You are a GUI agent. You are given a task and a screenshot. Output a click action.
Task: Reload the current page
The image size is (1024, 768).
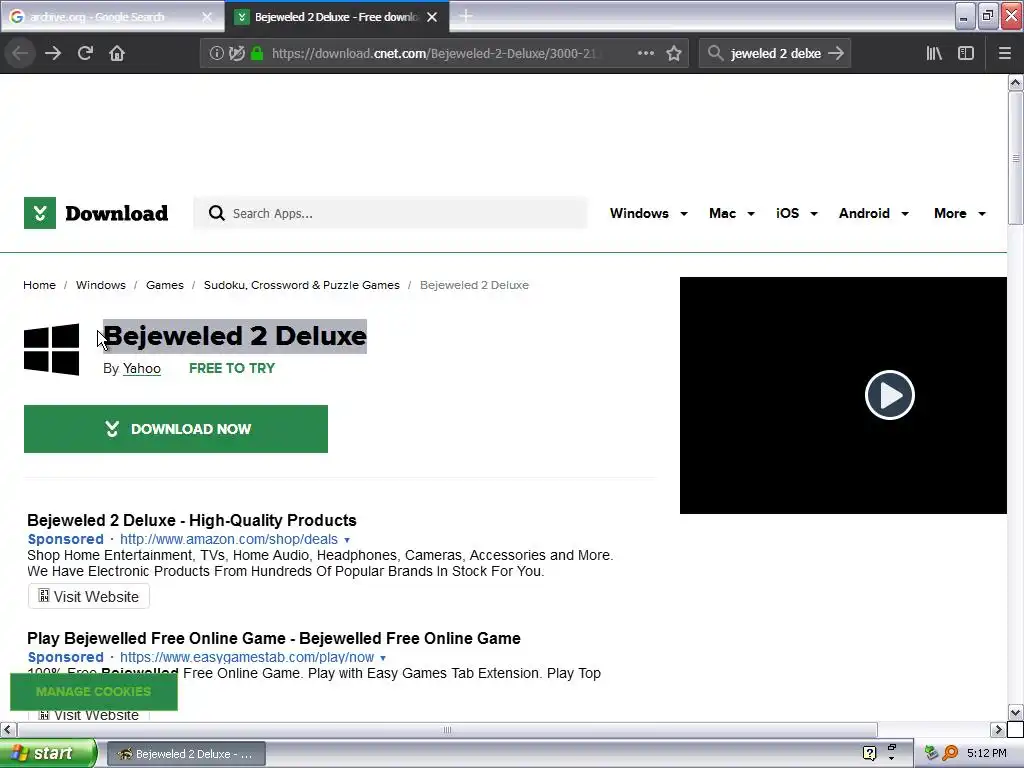[x=85, y=53]
